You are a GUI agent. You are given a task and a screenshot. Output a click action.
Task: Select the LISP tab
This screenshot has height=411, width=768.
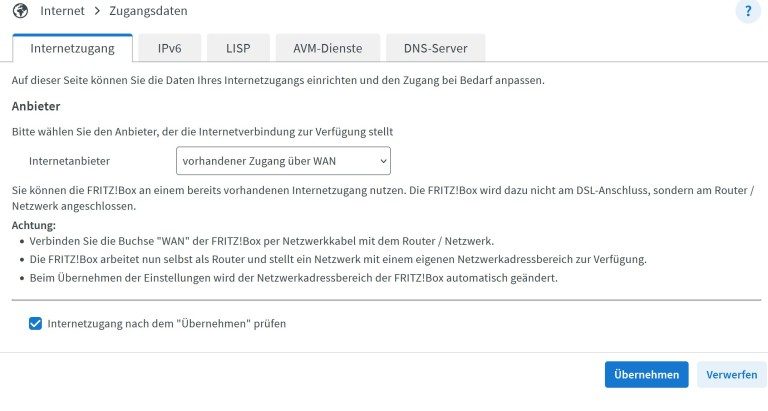pyautogui.click(x=238, y=48)
